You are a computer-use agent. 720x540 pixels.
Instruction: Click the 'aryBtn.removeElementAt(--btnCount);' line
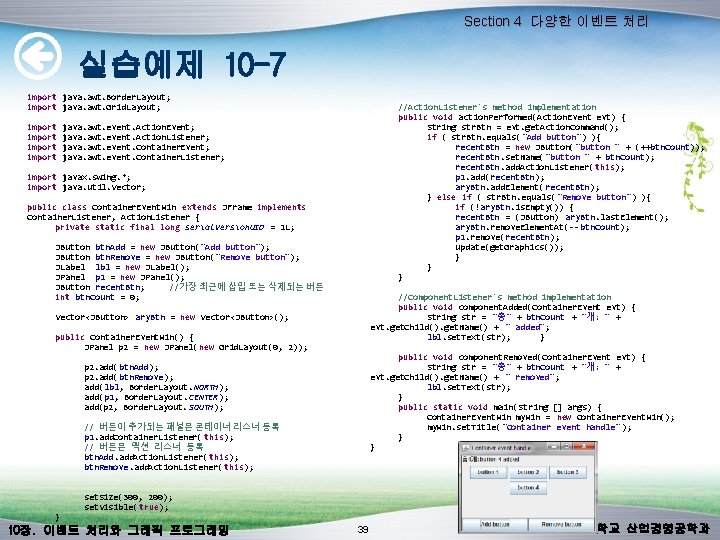click(x=542, y=227)
